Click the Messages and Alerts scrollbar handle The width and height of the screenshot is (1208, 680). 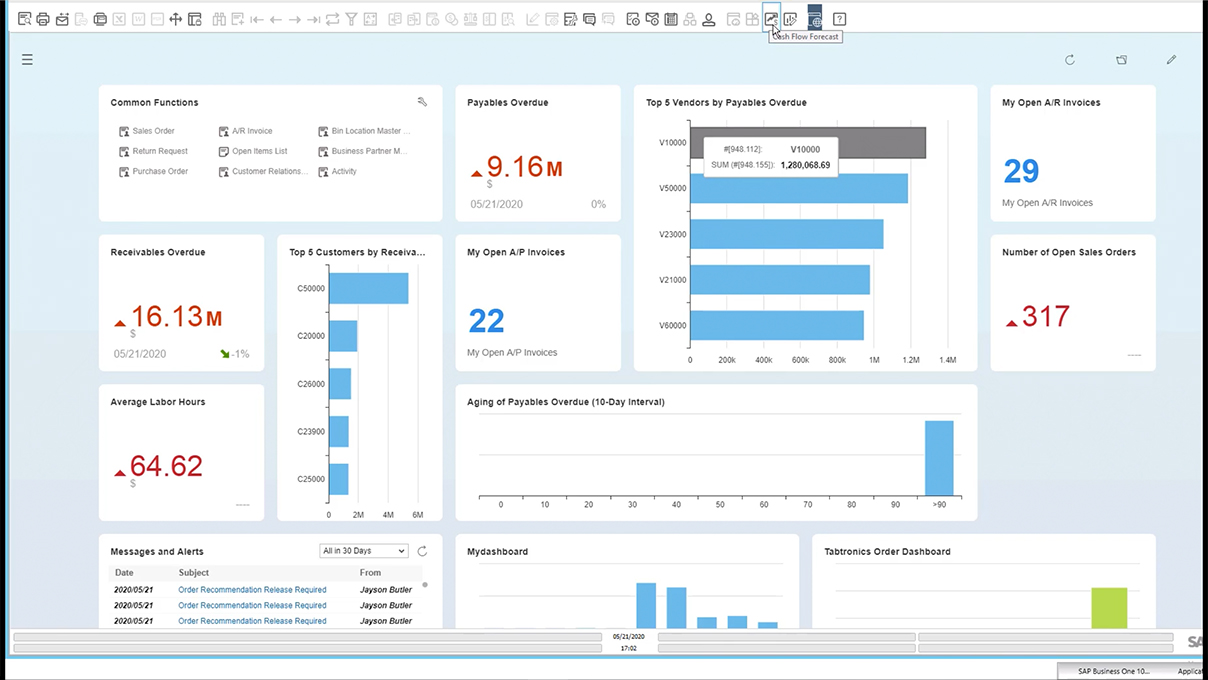pos(424,585)
